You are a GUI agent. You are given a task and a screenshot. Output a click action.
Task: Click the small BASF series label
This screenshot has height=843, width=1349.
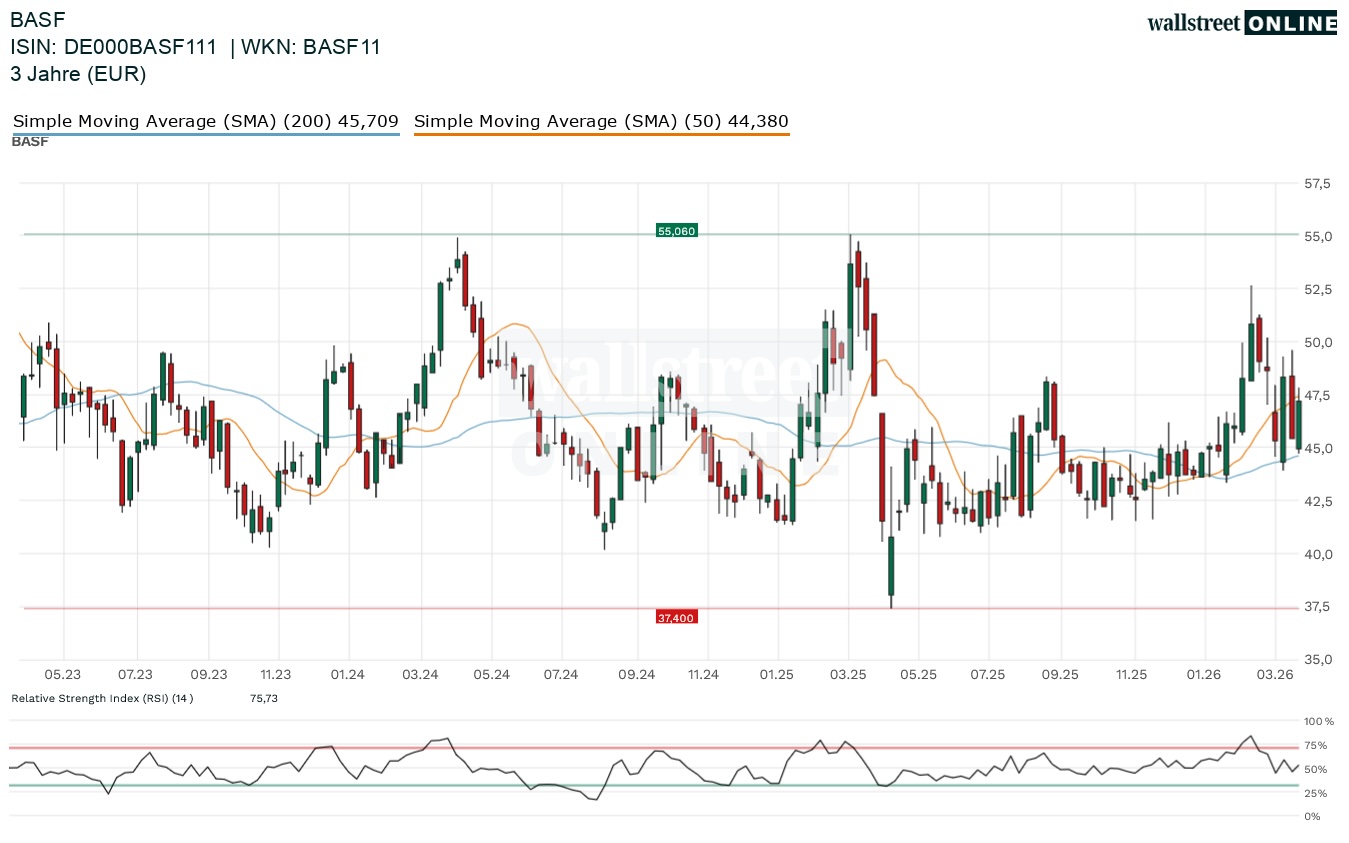pos(30,142)
